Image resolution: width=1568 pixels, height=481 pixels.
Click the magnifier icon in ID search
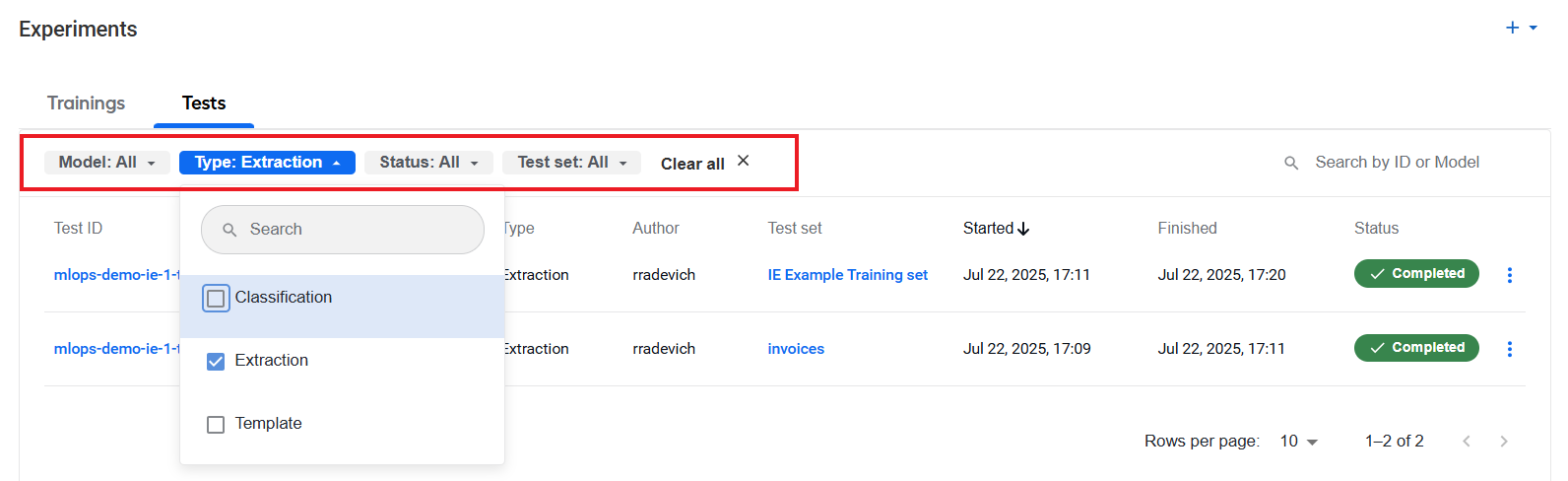(1291, 163)
